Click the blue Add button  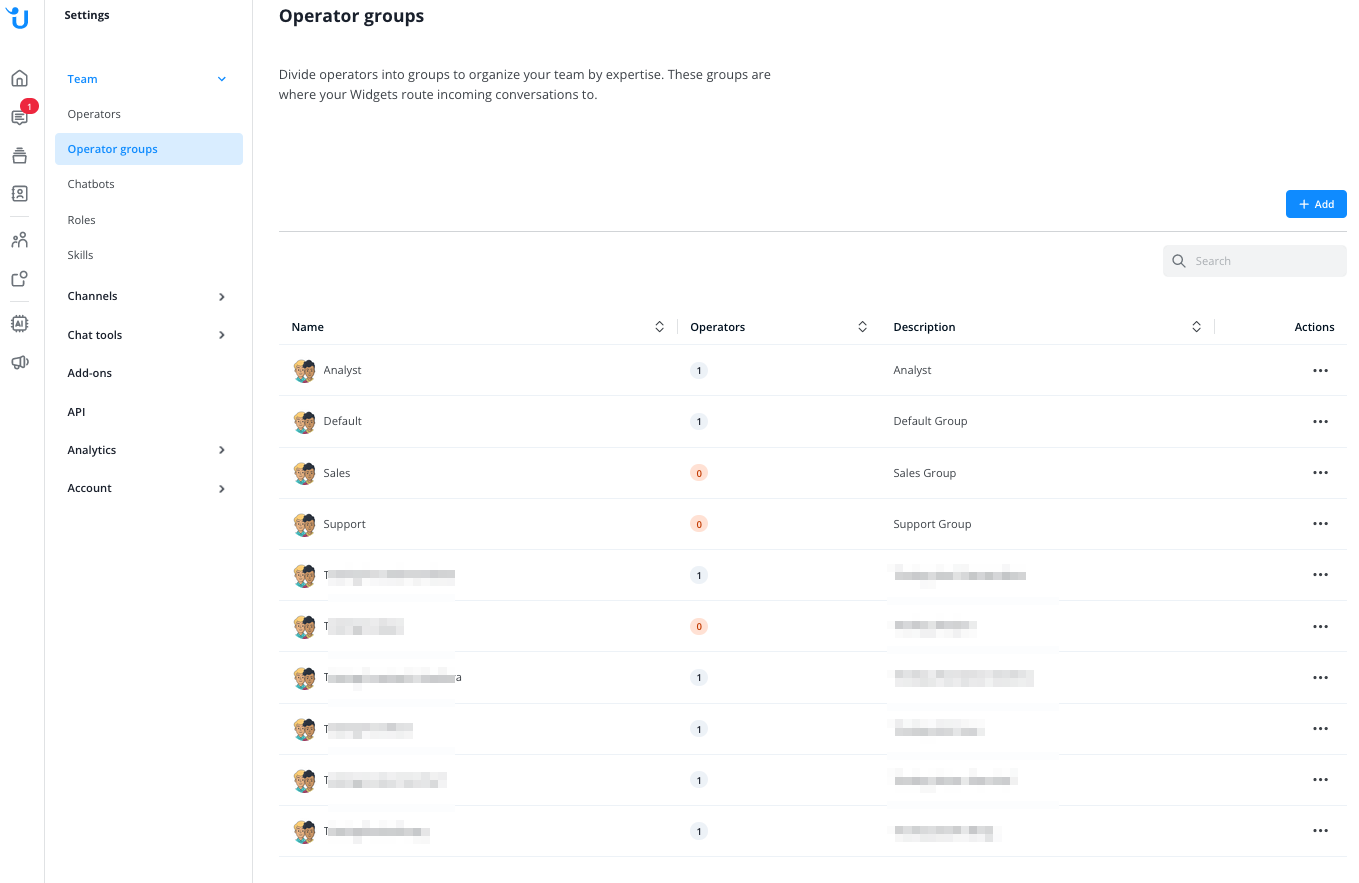(x=1316, y=204)
